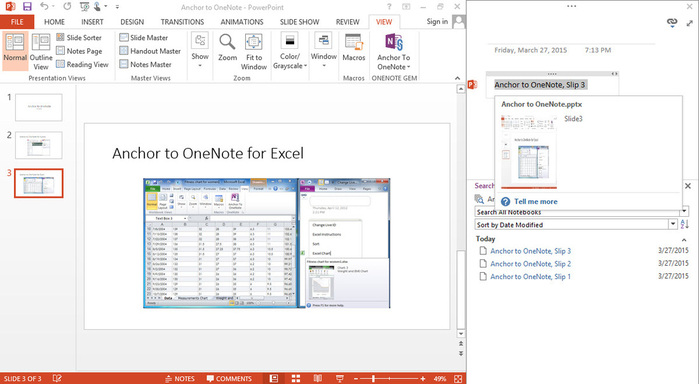Click the slide title Anchor to OneNote for Excel
This screenshot has width=699, height=384.
point(208,153)
